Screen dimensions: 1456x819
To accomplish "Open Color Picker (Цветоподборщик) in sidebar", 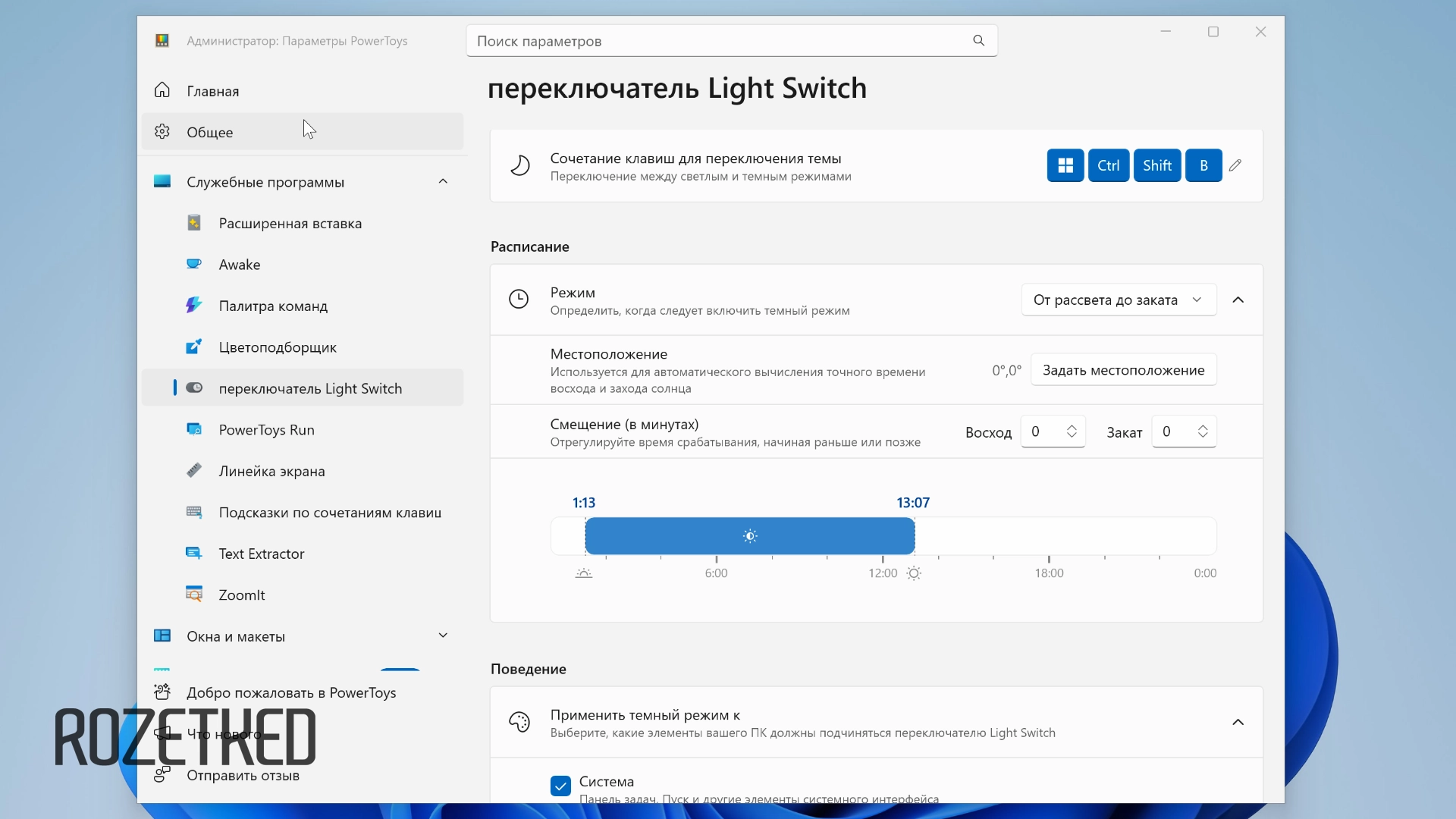I will [x=278, y=347].
